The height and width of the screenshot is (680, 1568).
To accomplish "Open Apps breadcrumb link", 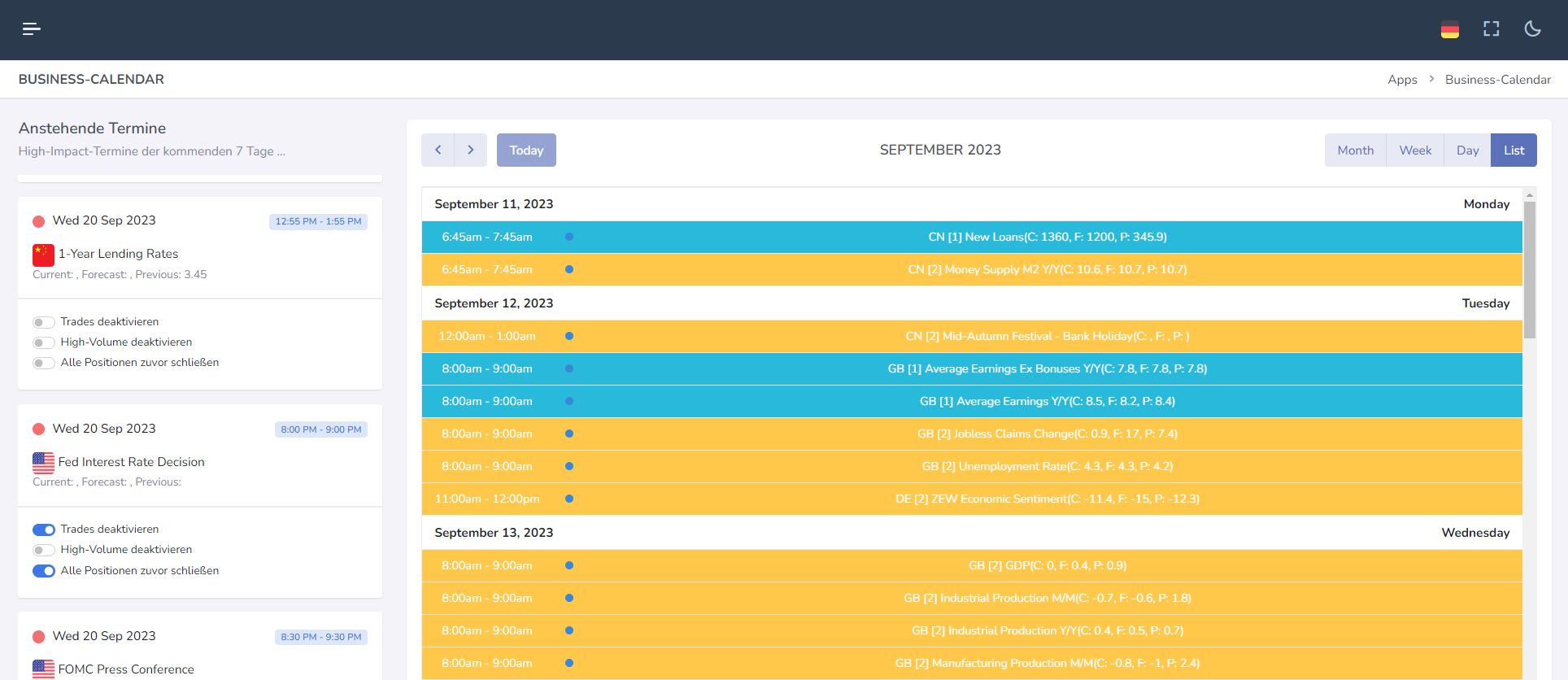I will click(1402, 80).
